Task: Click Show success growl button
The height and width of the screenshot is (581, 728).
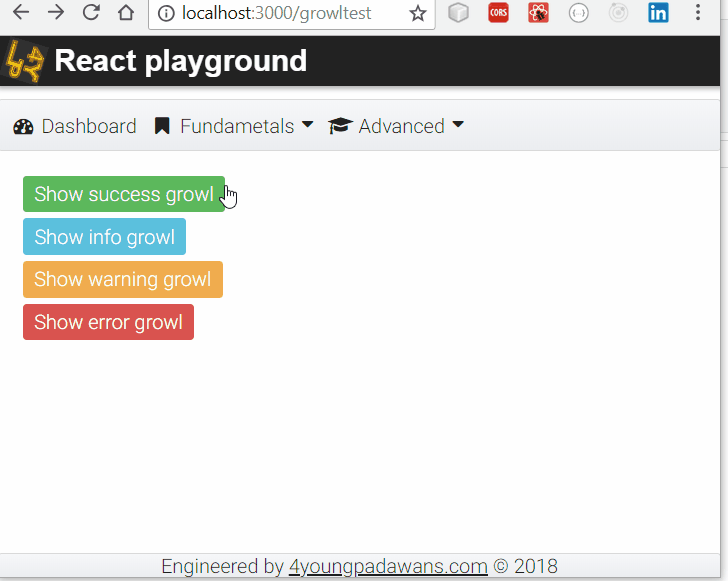Action: pos(124,194)
